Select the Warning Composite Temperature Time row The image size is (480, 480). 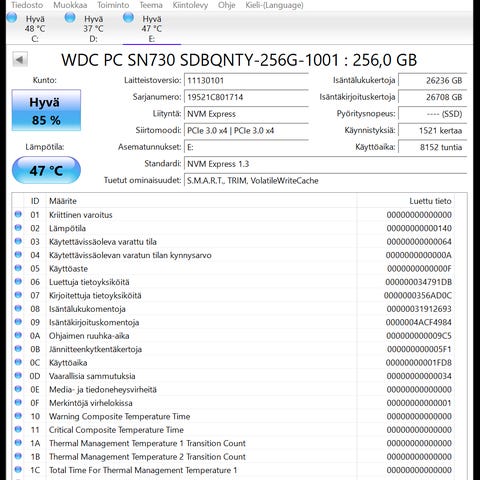point(233,416)
